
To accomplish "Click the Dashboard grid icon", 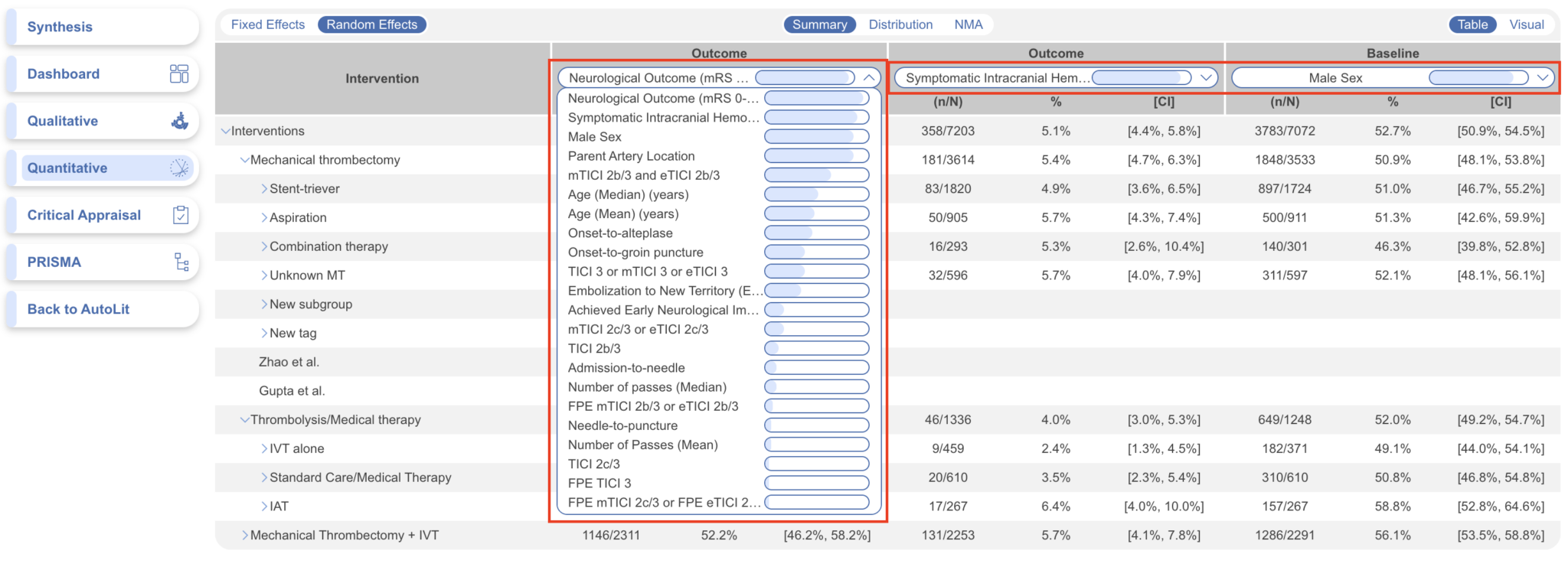I will tap(178, 73).
